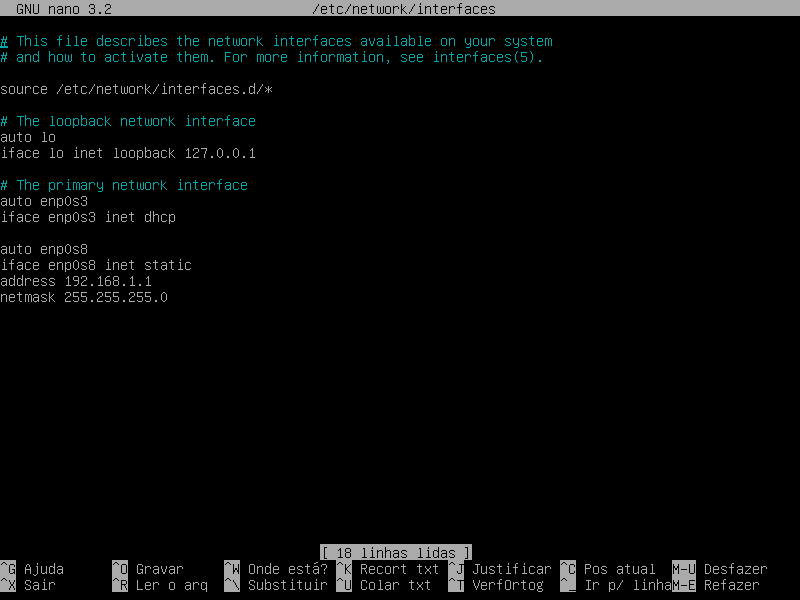Select the ^K Recort txt shortcut
This screenshot has height=600, width=800.
coord(388,569)
